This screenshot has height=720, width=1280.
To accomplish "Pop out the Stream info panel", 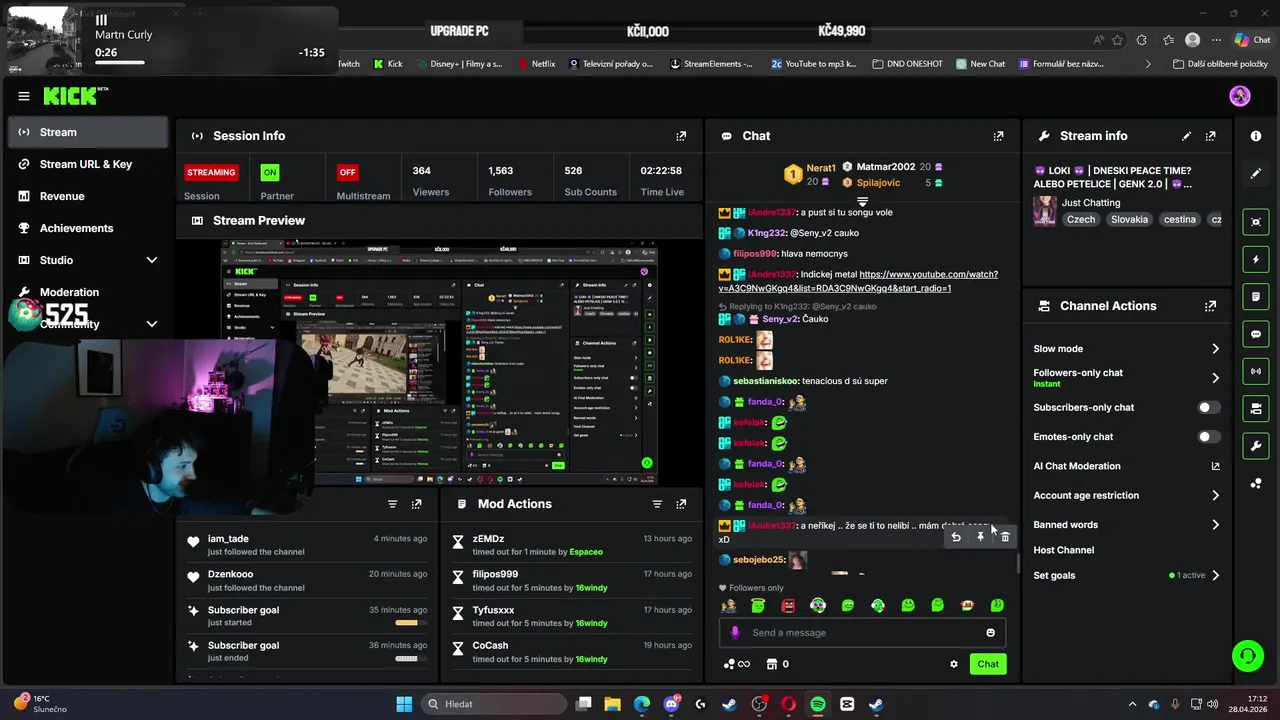I will tap(1210, 136).
